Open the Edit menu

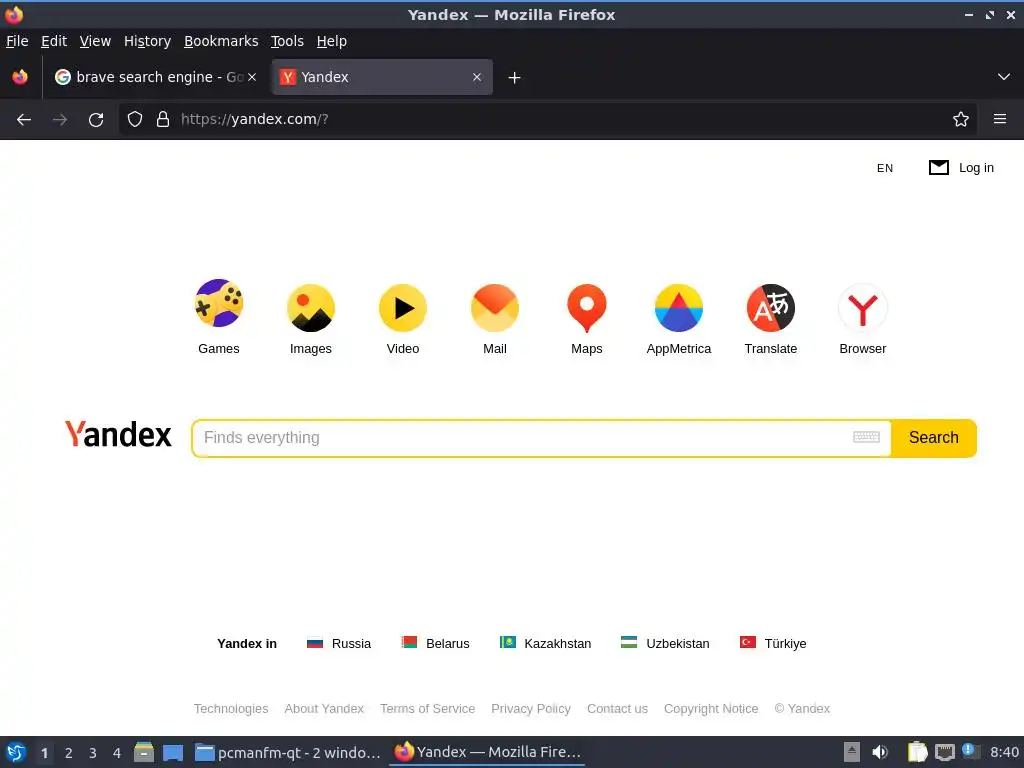(x=54, y=41)
